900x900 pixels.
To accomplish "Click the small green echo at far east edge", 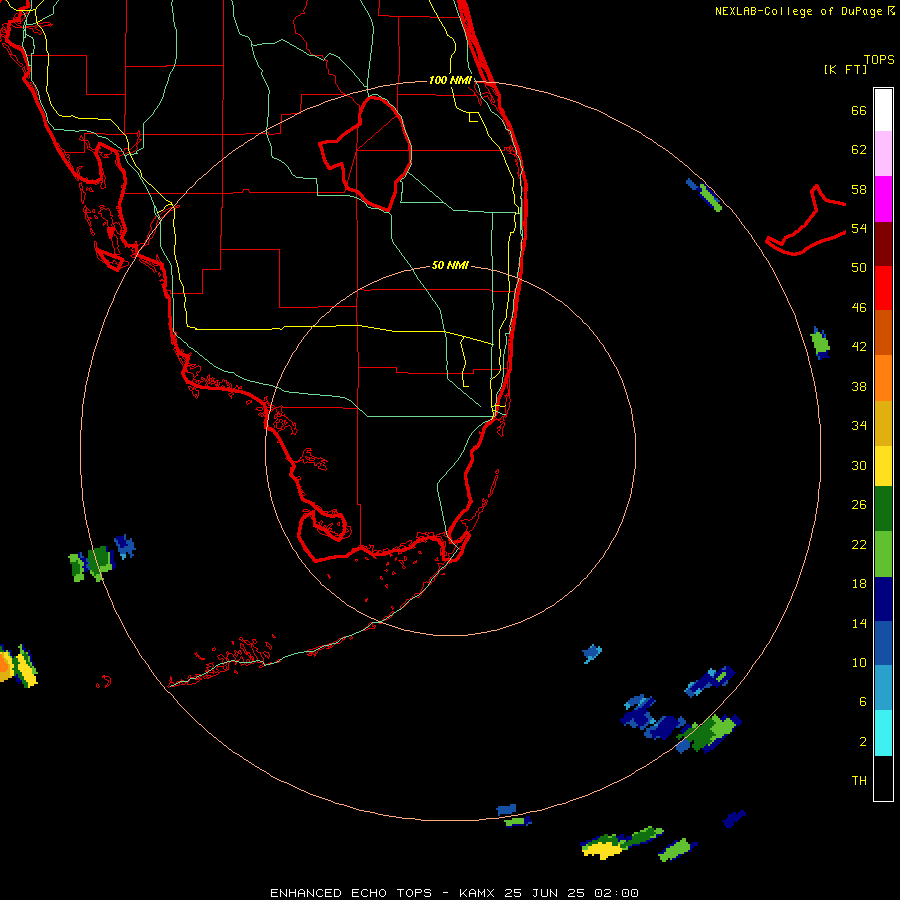I will [x=820, y=343].
